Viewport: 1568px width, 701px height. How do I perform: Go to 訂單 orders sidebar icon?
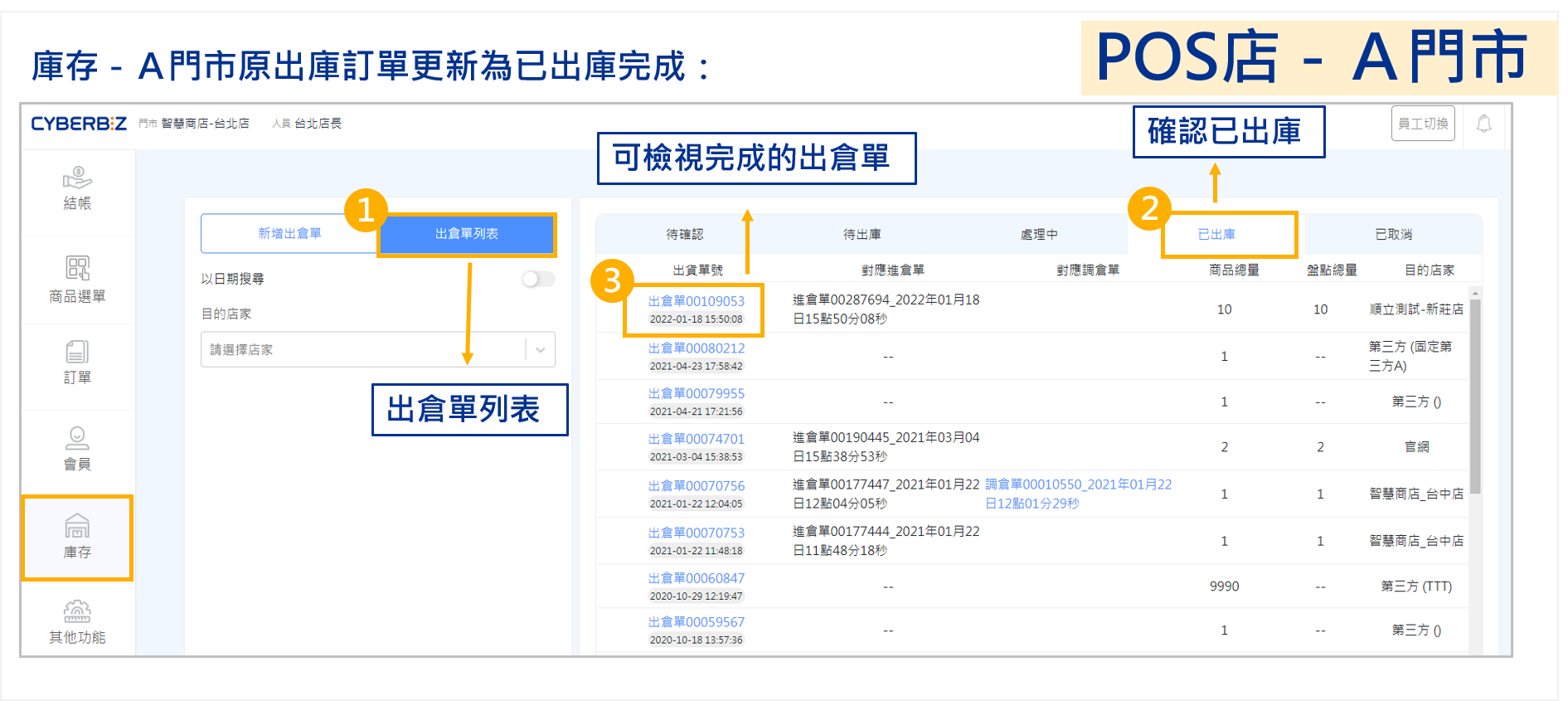click(x=77, y=363)
